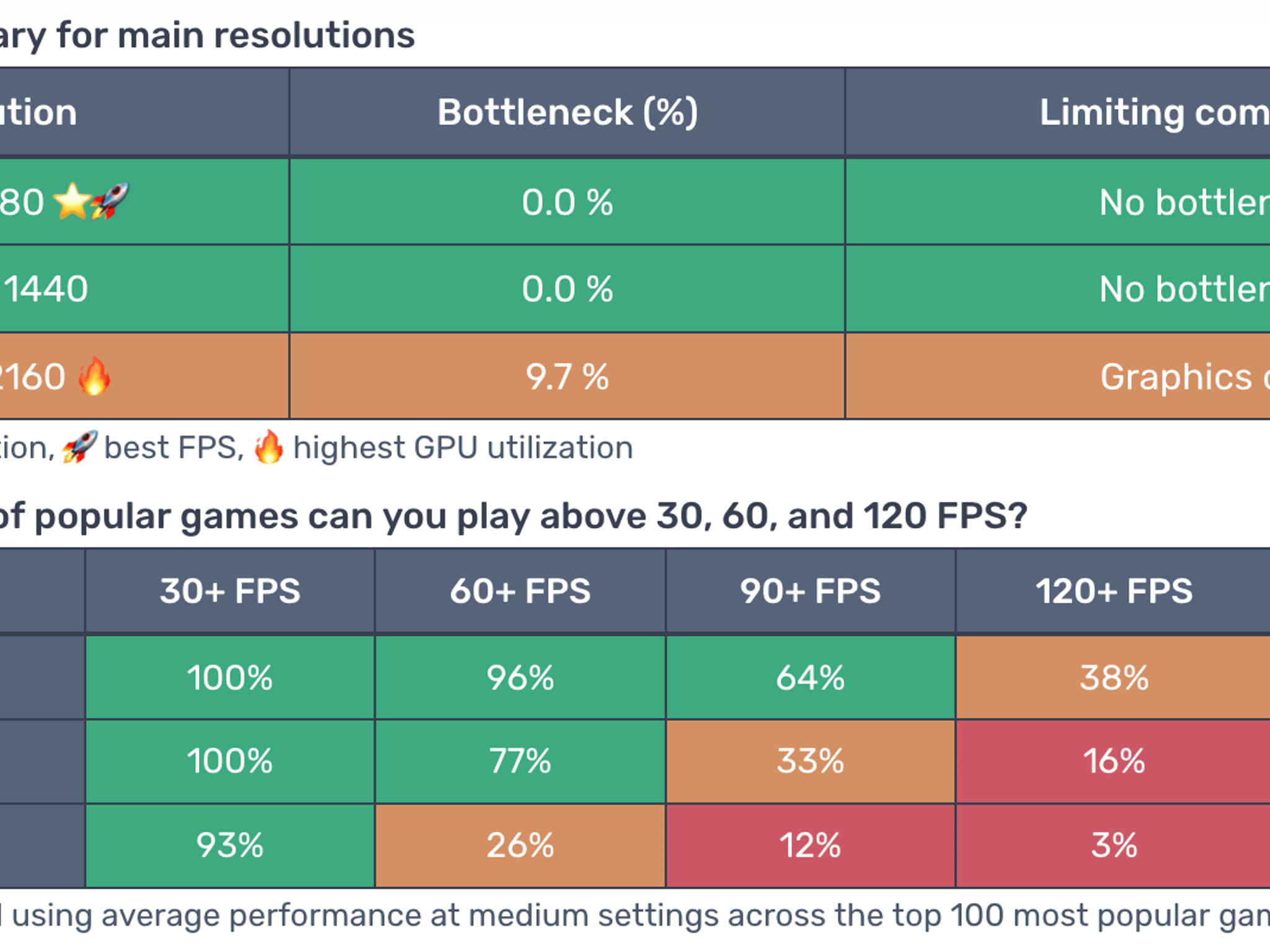
Task: Click the 96% green cell
Action: (x=520, y=677)
